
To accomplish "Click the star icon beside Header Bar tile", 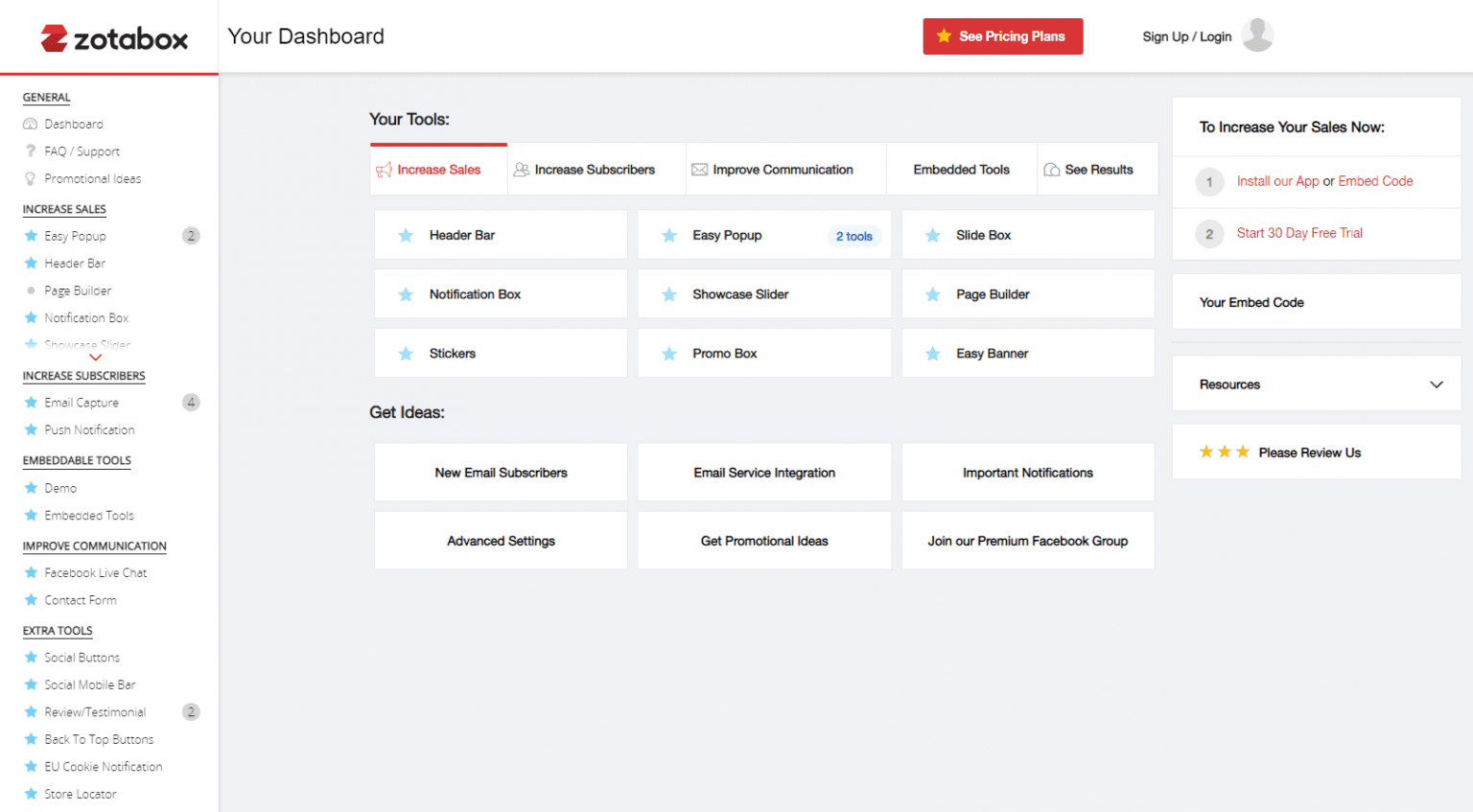I will [x=406, y=236].
